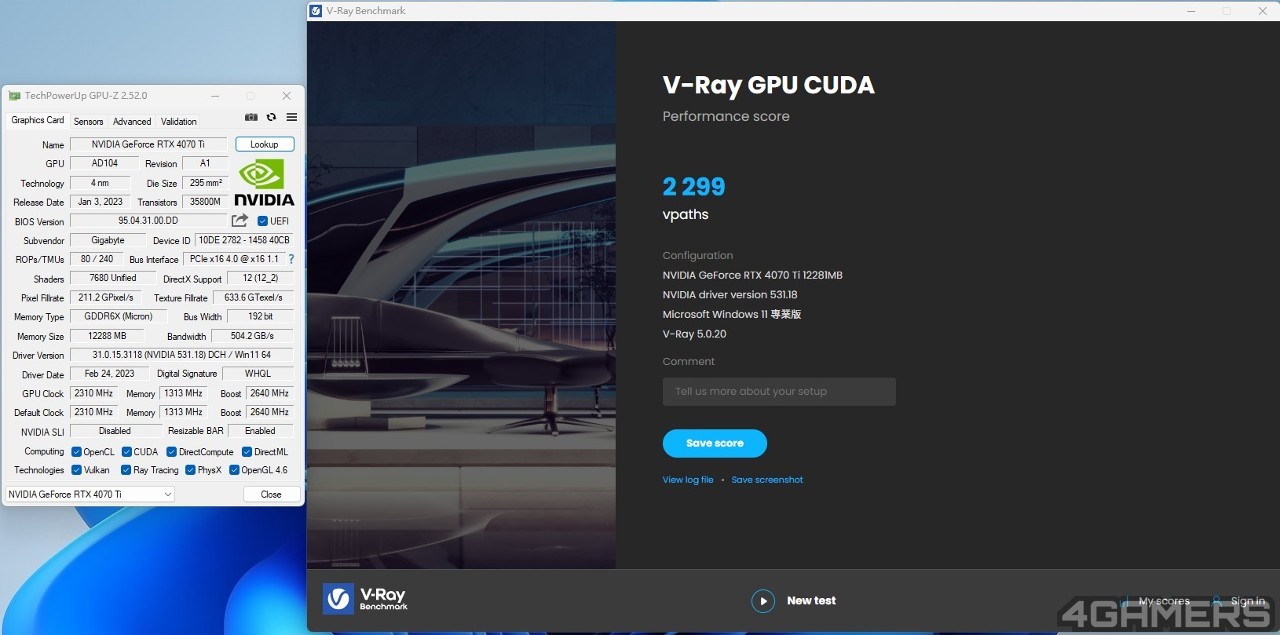1280x635 pixels.
Task: Click the Driver Version value '31.0.15.3118'
Action: [x=182, y=355]
